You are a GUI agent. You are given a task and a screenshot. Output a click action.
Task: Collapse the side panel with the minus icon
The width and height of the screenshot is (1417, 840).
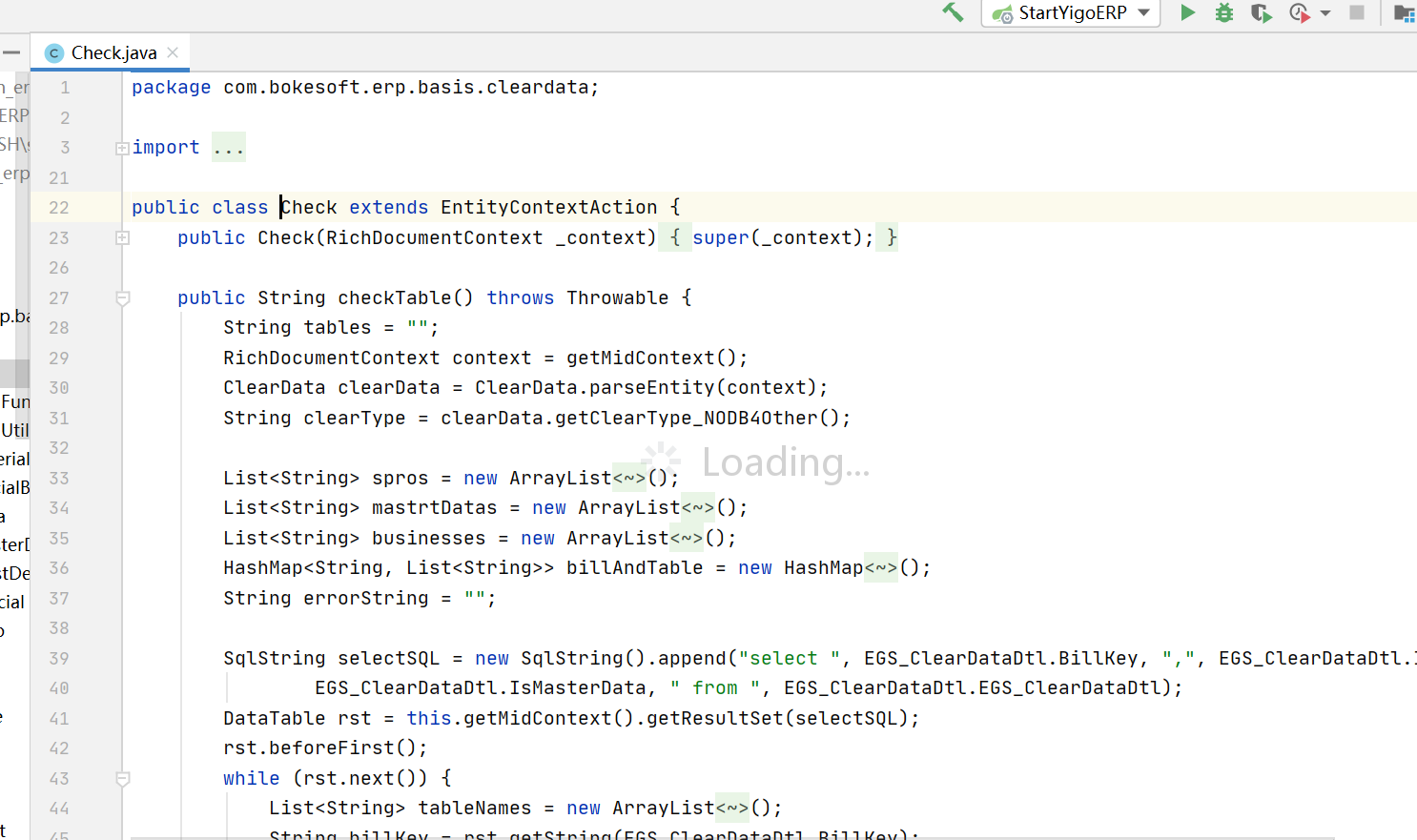pyautogui.click(x=11, y=52)
